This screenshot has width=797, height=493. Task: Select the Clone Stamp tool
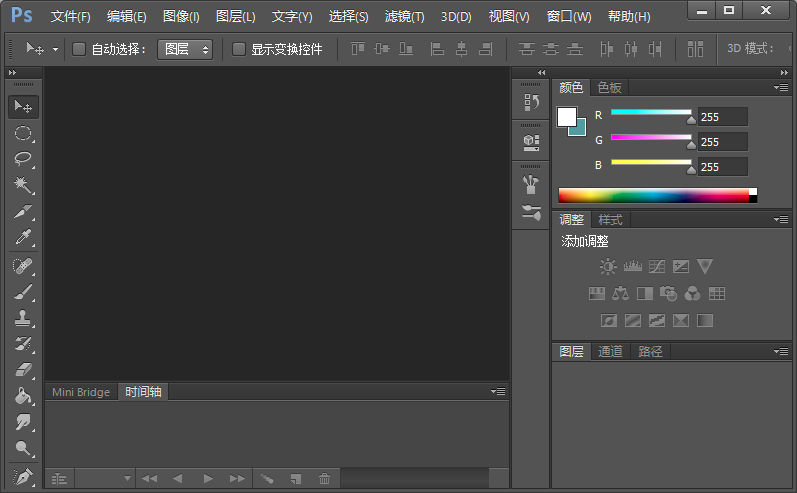click(x=23, y=318)
